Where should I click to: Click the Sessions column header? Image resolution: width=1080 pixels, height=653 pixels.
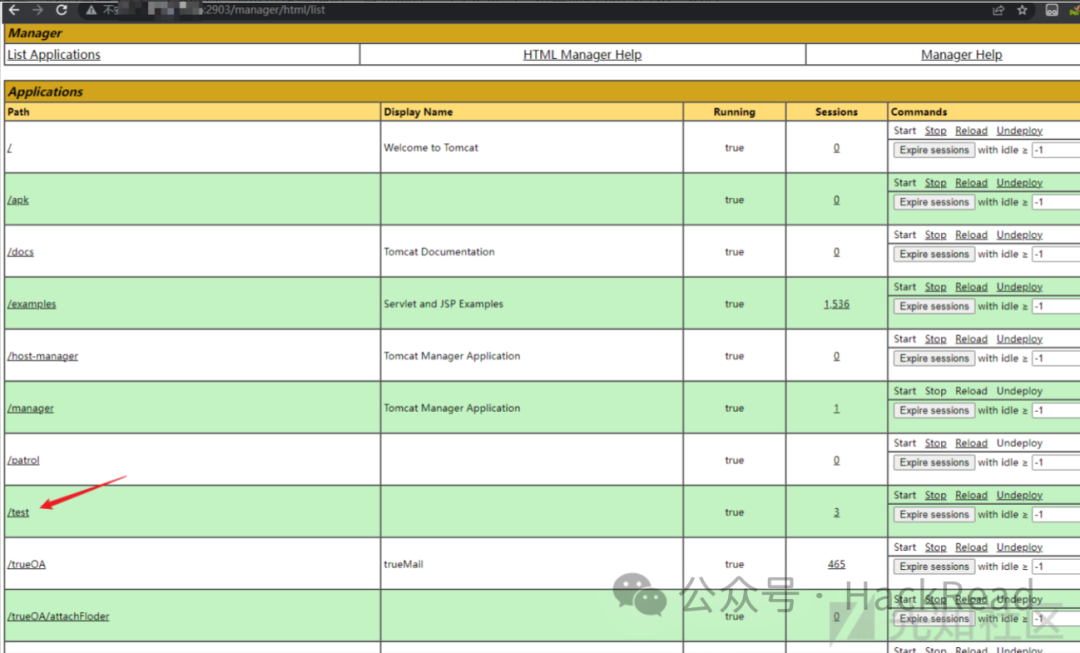point(836,112)
